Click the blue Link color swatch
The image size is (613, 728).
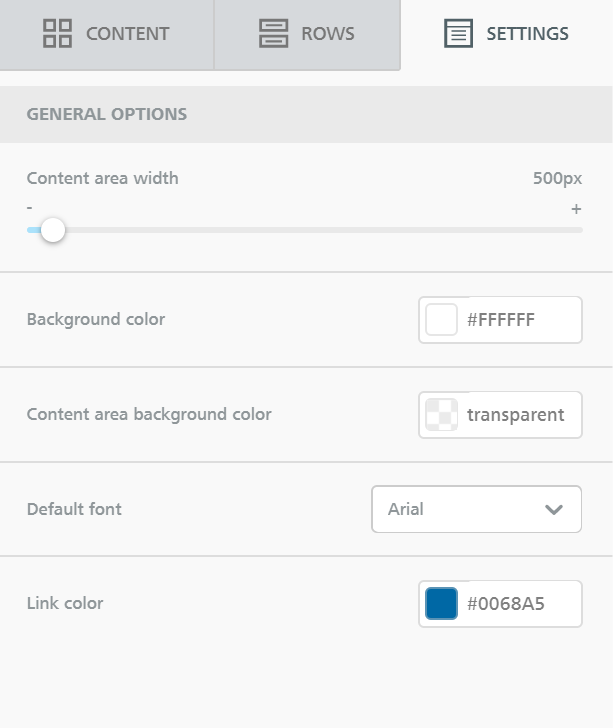coord(441,604)
